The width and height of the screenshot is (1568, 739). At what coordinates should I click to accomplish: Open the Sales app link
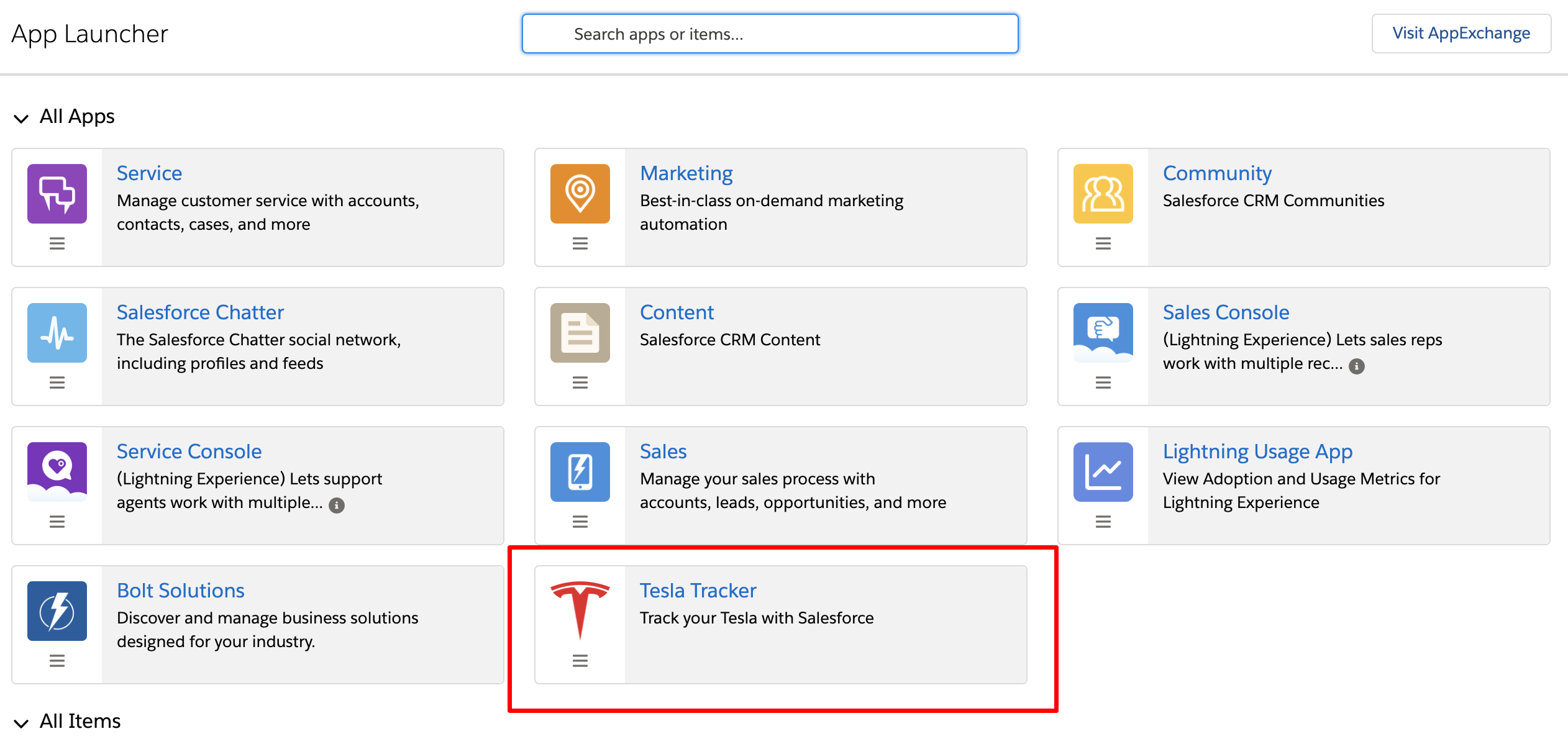click(x=663, y=451)
